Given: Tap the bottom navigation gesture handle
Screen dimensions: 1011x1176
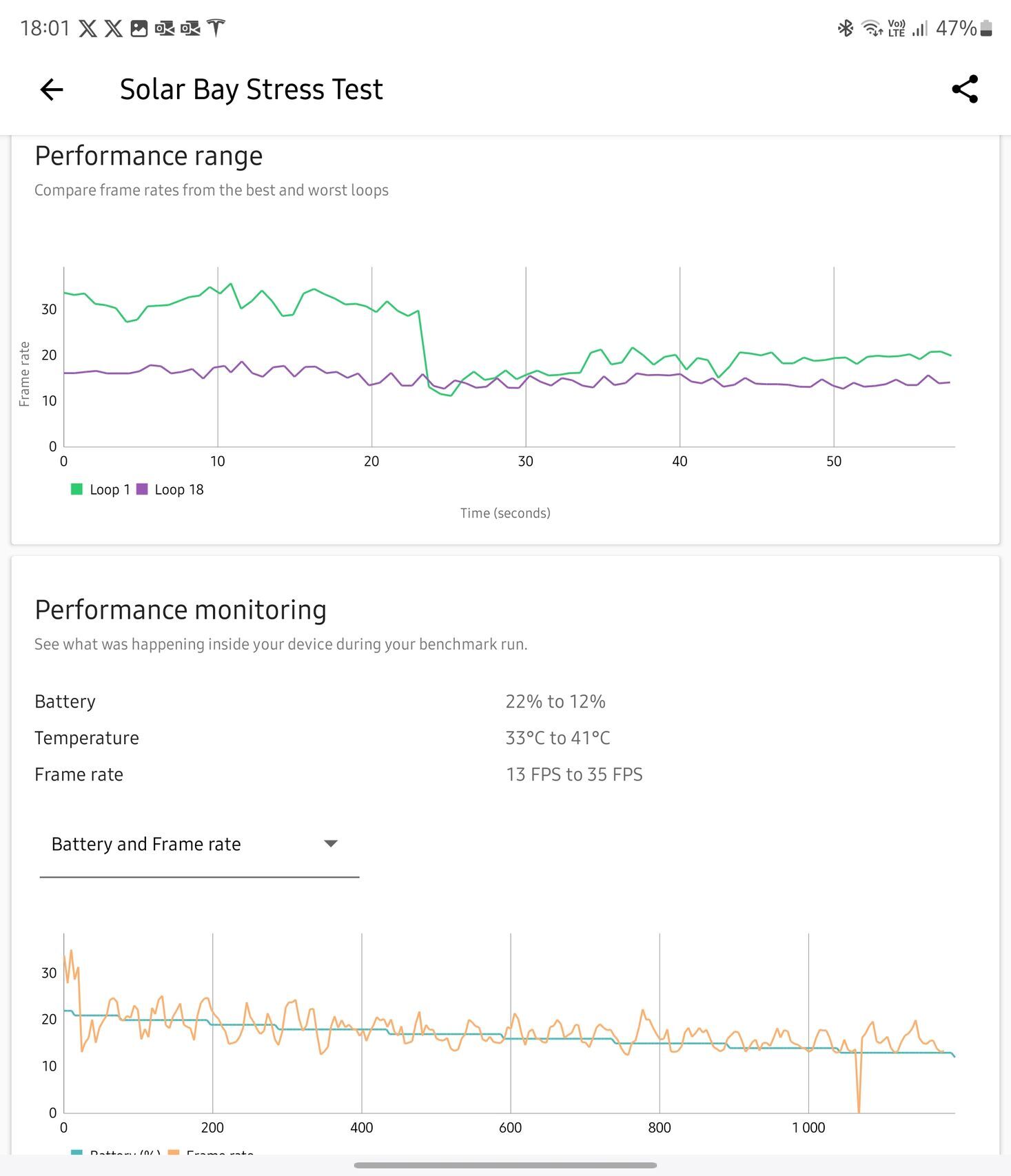Looking at the screenshot, I should (x=505, y=1165).
